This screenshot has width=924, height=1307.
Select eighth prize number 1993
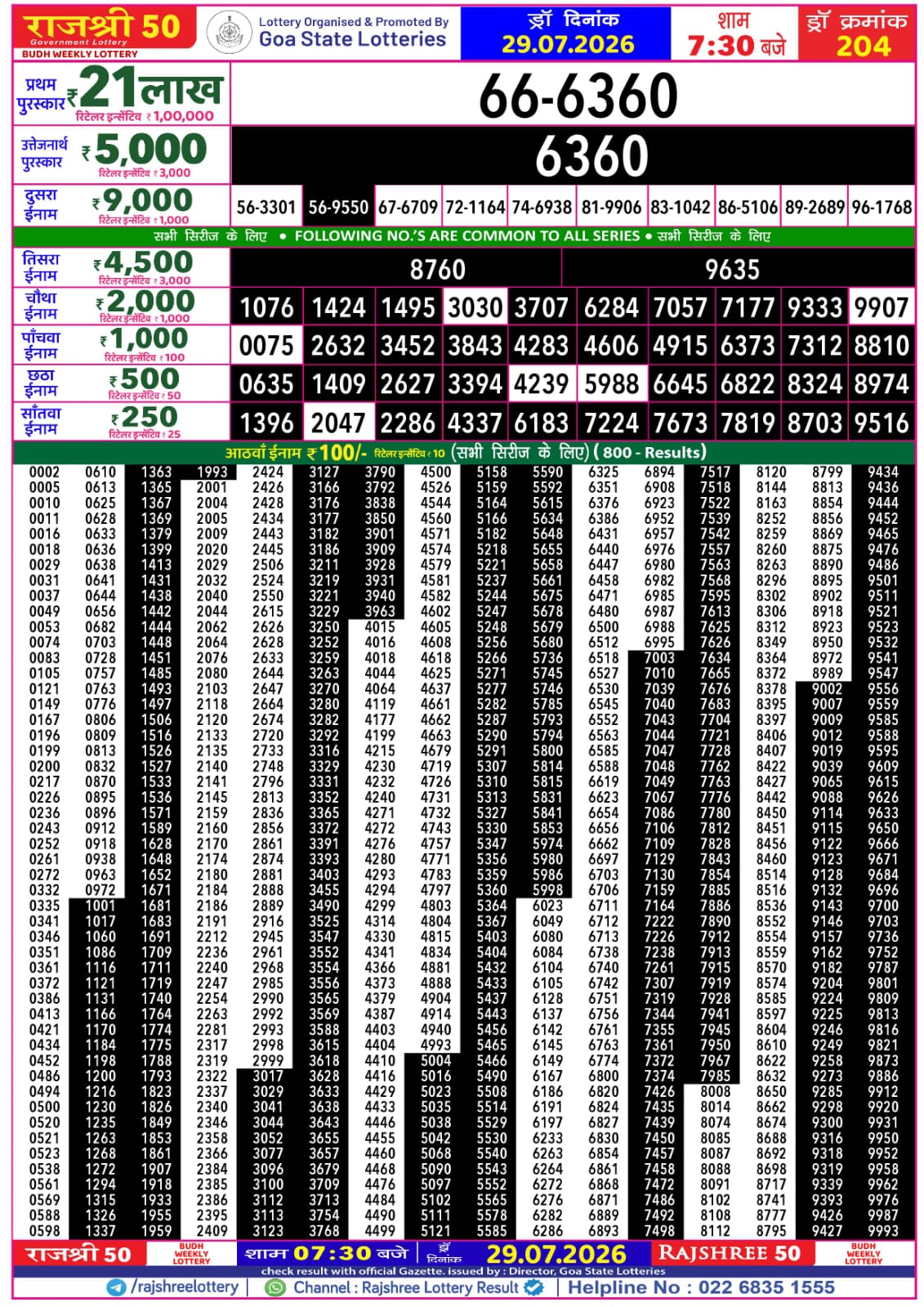[x=212, y=472]
